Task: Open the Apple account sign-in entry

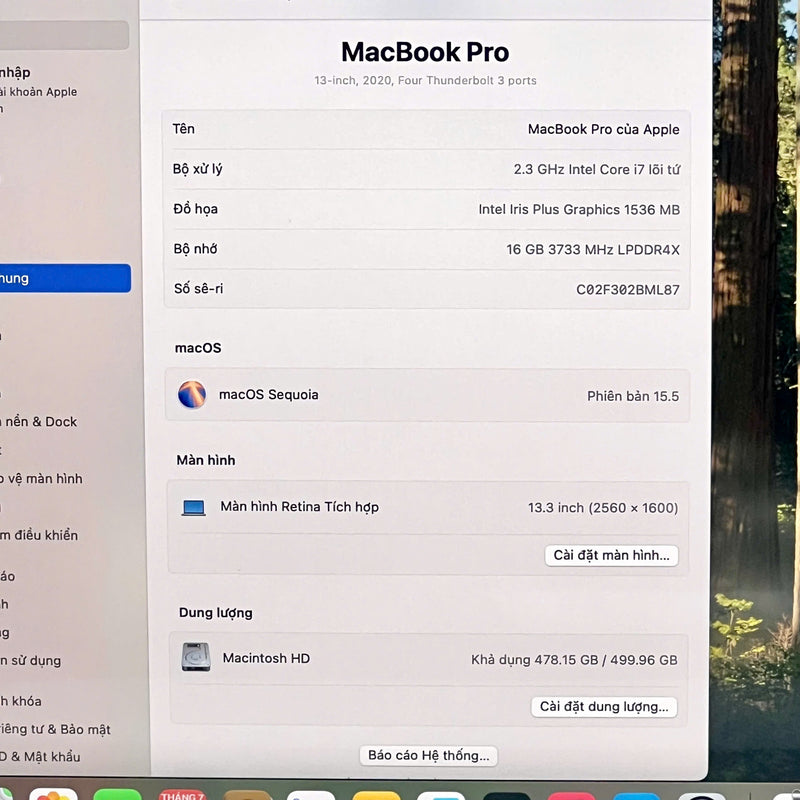Action: (x=35, y=82)
